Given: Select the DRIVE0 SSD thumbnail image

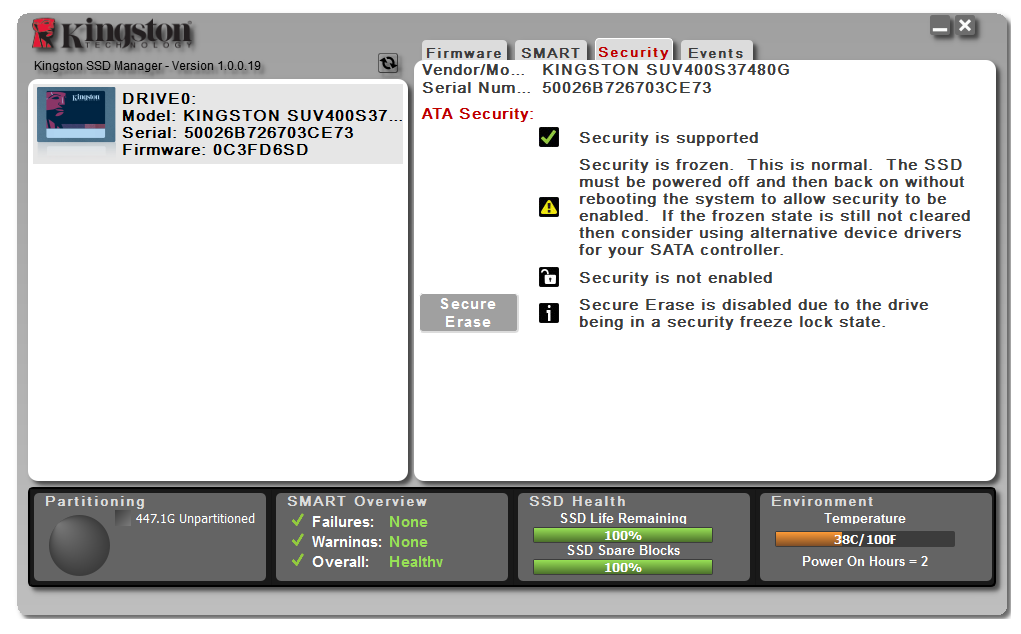Looking at the screenshot, I should pyautogui.click(x=76, y=115).
